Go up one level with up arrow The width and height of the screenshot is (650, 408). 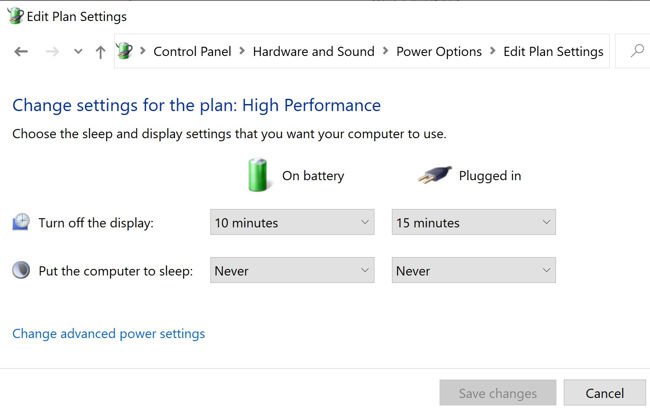coord(100,52)
